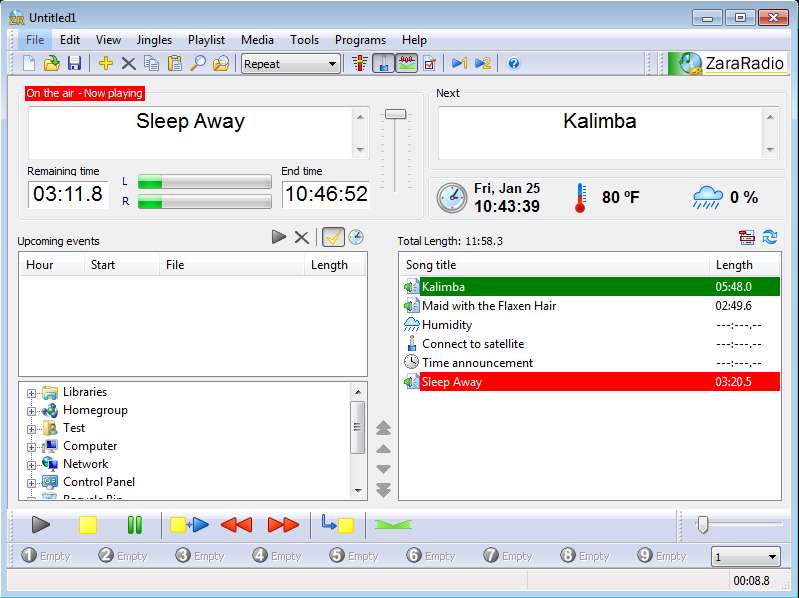Select the Humidity item in the playlist
799x598 pixels.
pos(591,324)
